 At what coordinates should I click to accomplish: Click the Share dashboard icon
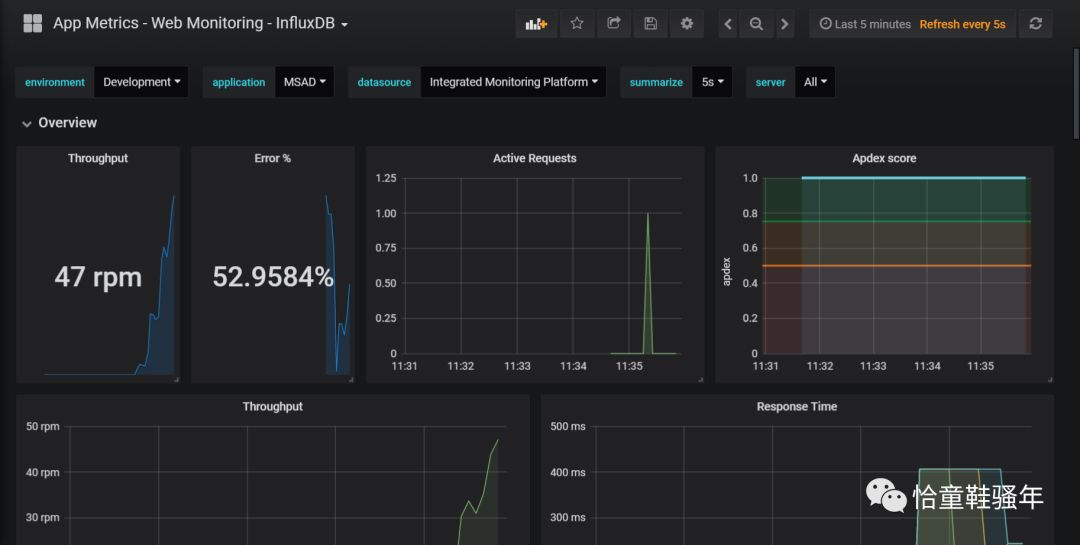coord(614,24)
